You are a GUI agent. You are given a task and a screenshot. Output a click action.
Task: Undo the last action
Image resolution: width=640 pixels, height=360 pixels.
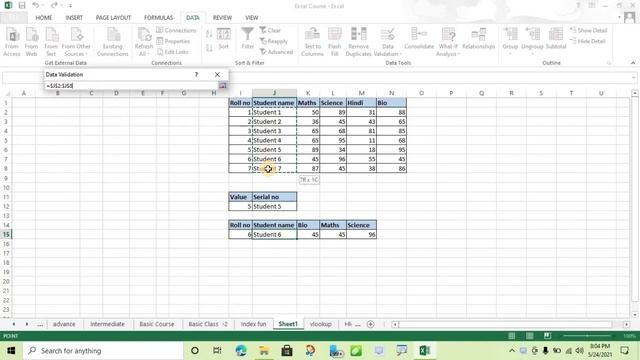tap(36, 5)
